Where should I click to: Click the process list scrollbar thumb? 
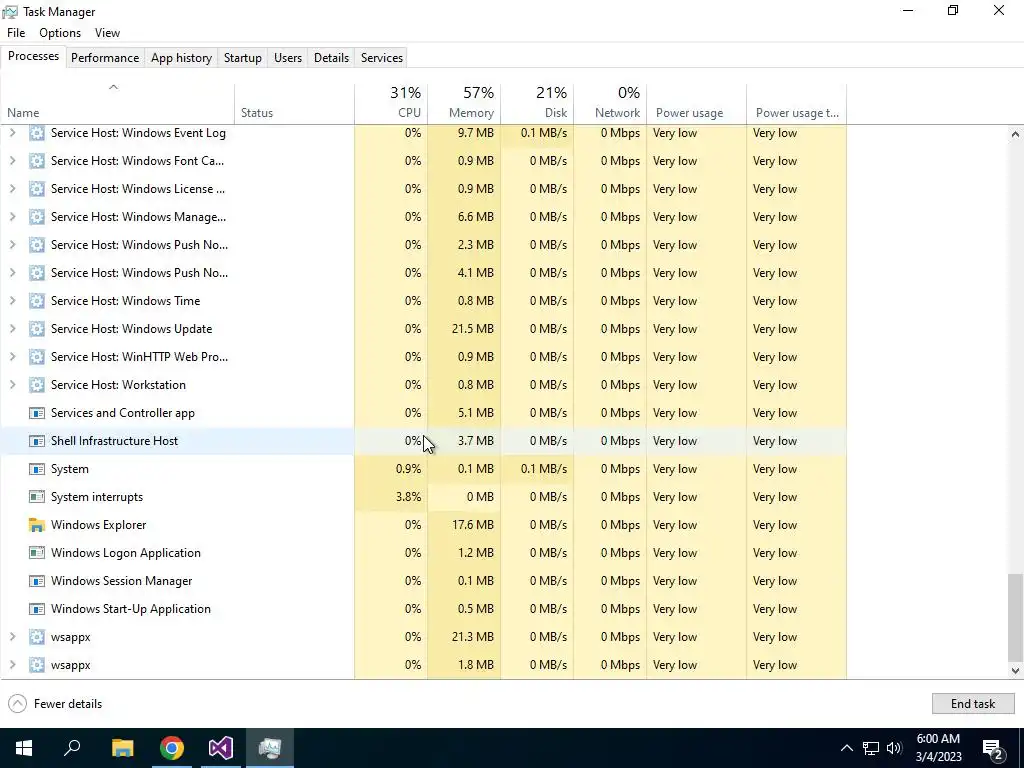pos(1015,617)
